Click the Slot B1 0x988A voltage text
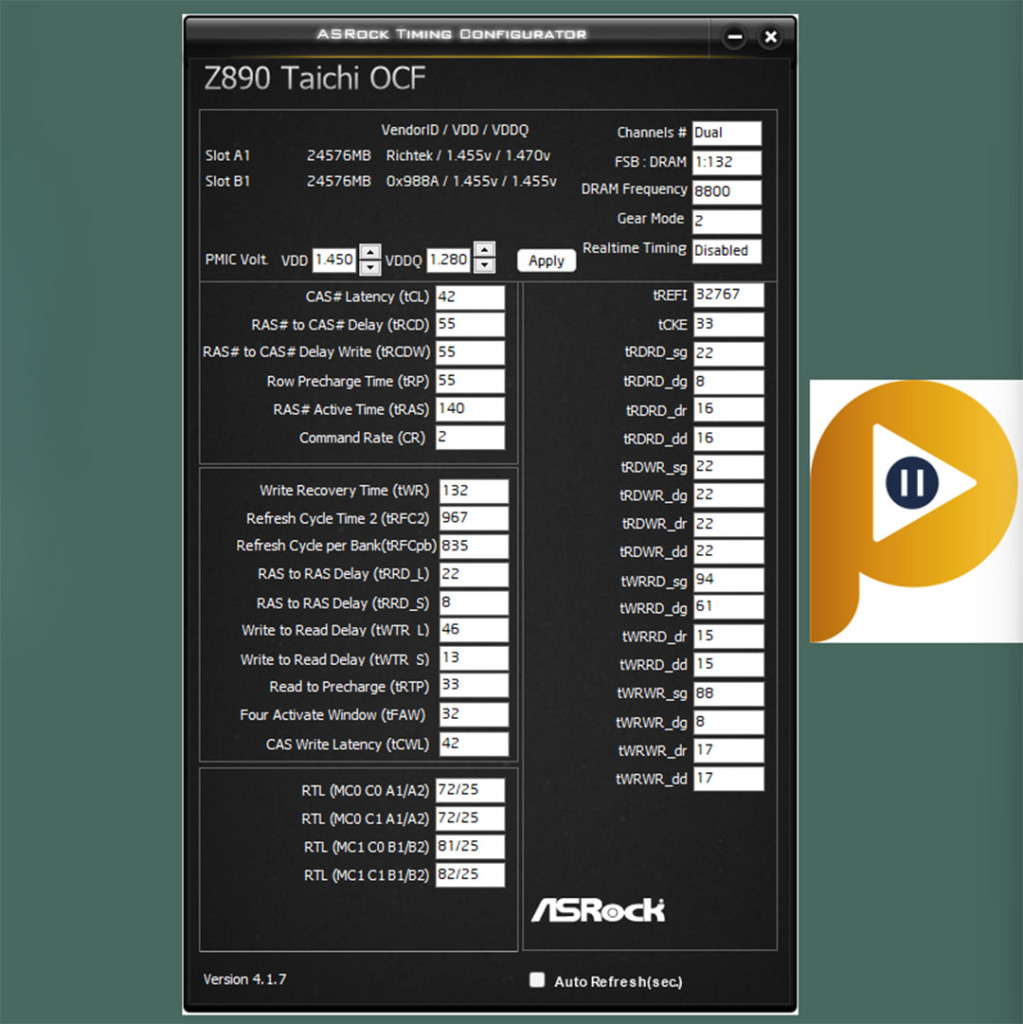This screenshot has height=1024, width=1023. (x=471, y=181)
